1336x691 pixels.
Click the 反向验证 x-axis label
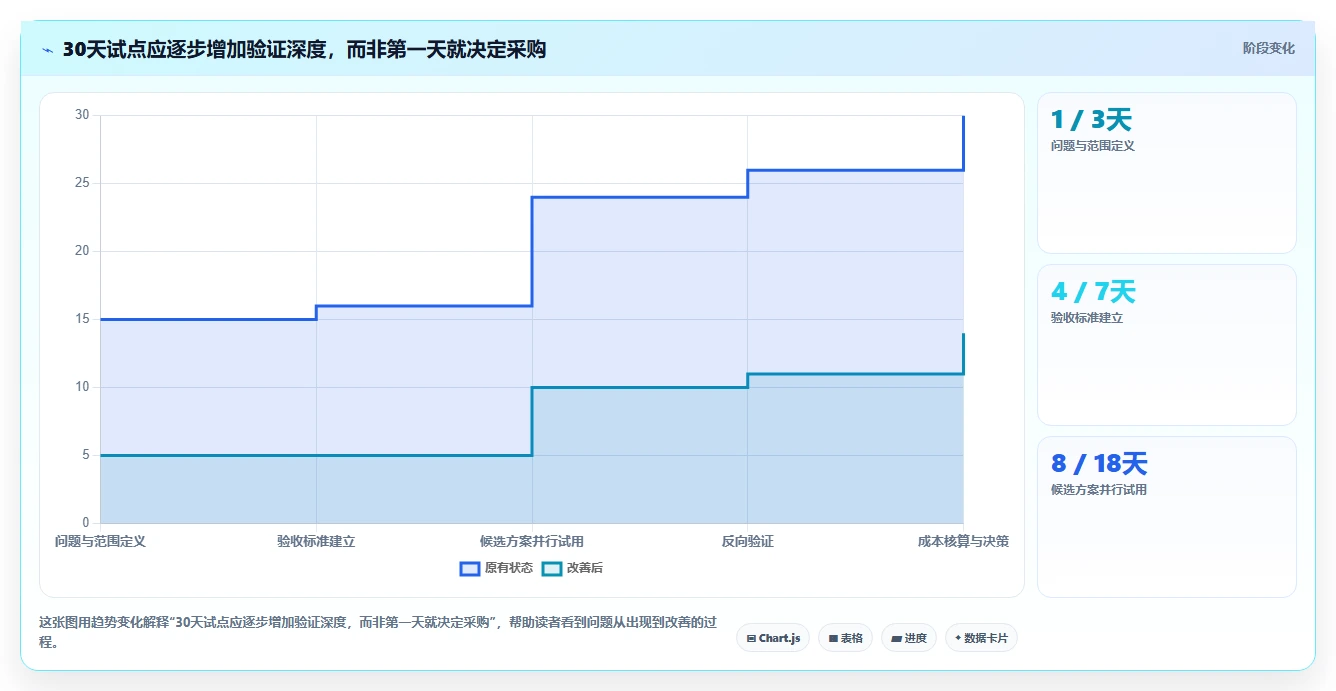pyautogui.click(x=747, y=541)
